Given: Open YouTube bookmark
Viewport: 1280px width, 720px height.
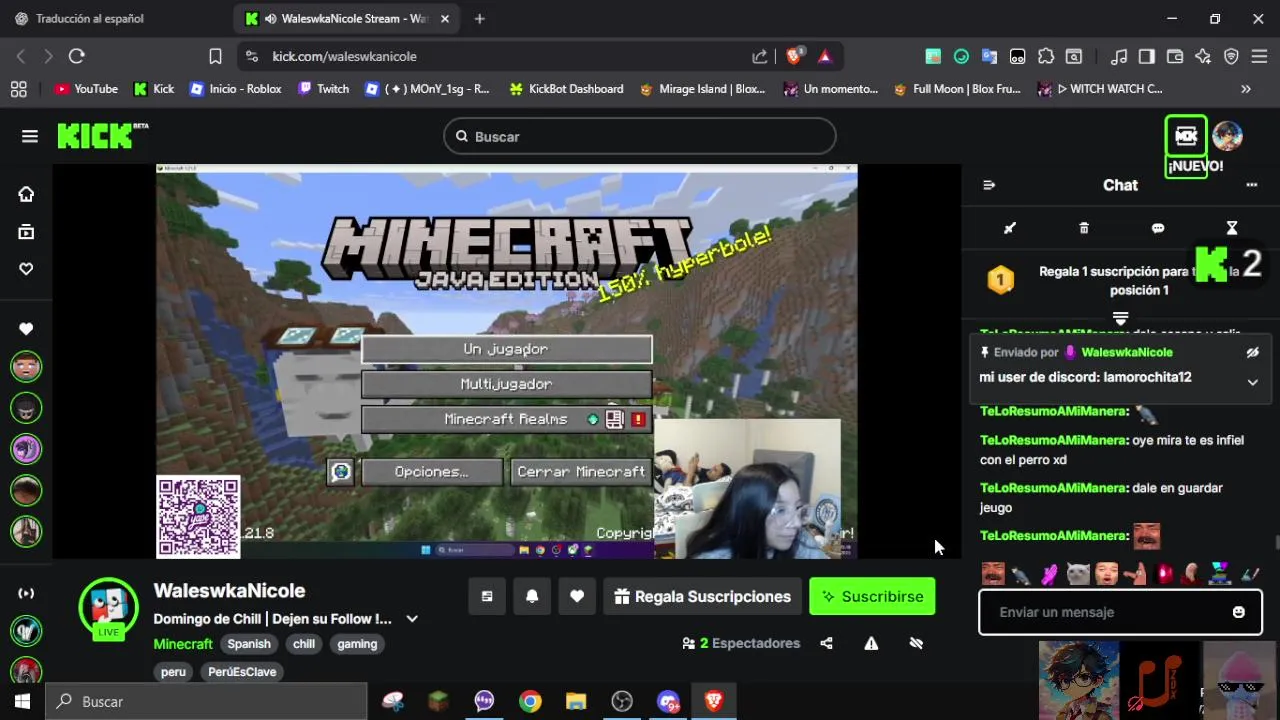Looking at the screenshot, I should 86,89.
